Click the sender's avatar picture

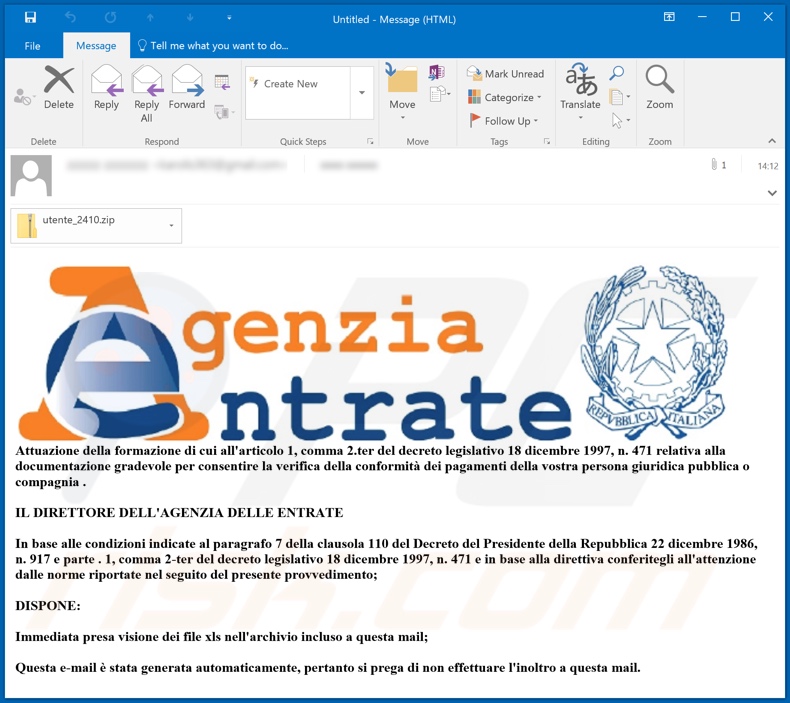click(x=31, y=175)
